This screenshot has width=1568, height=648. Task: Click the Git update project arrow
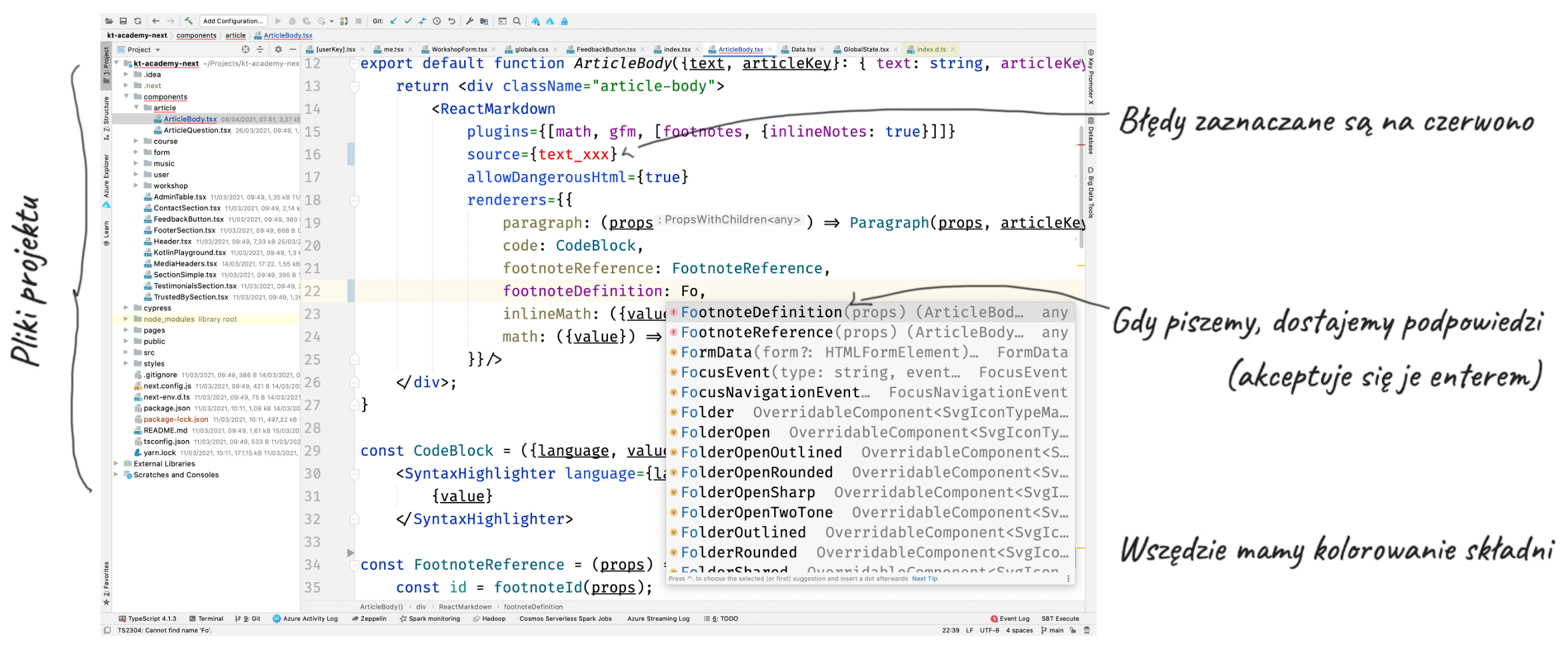[x=393, y=21]
